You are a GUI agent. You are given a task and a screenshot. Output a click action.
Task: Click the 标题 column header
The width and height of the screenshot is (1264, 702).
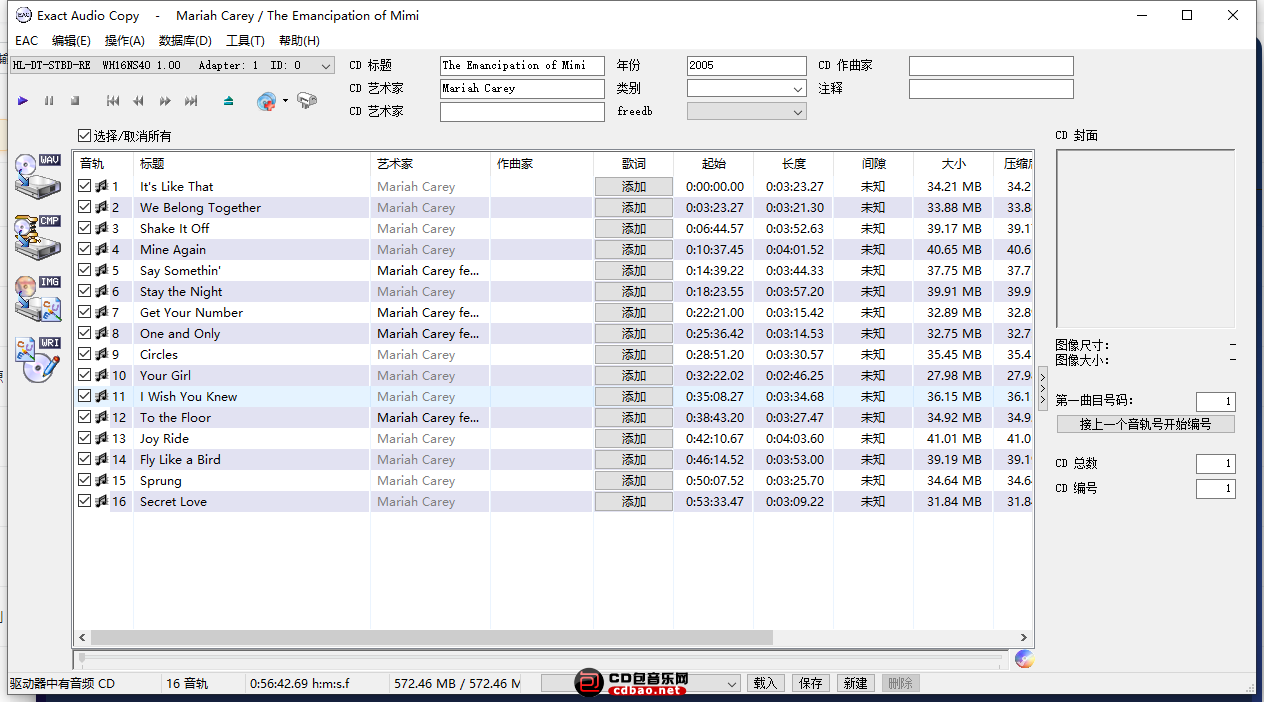point(252,164)
